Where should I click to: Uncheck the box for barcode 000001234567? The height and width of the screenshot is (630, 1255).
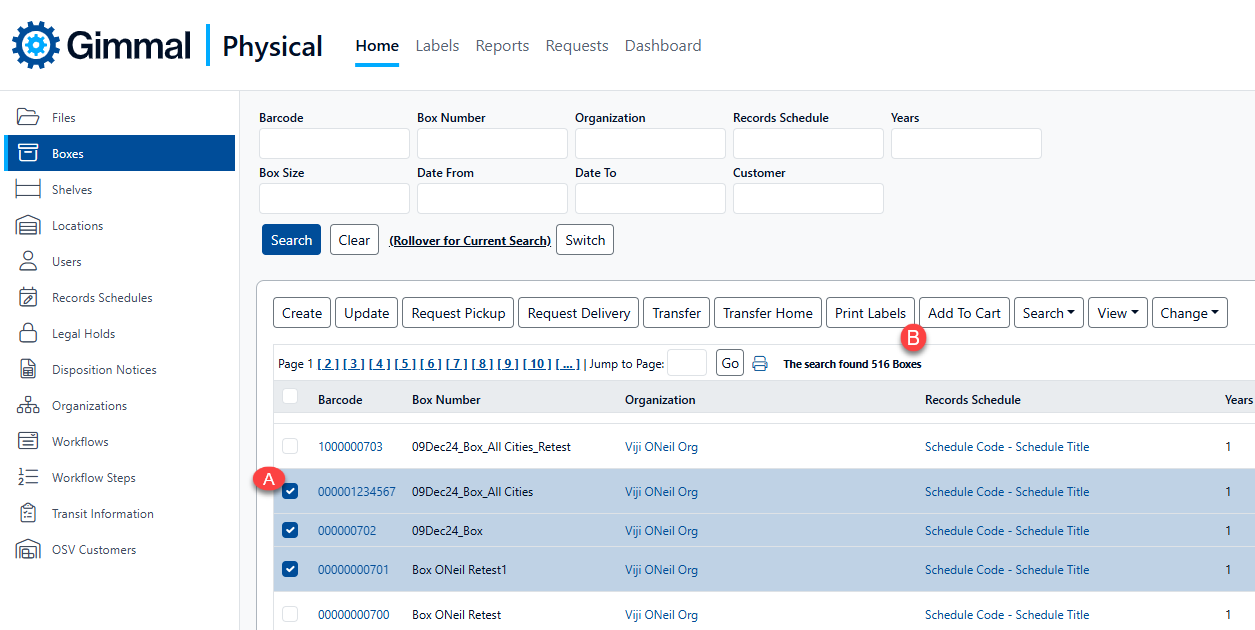click(x=290, y=491)
